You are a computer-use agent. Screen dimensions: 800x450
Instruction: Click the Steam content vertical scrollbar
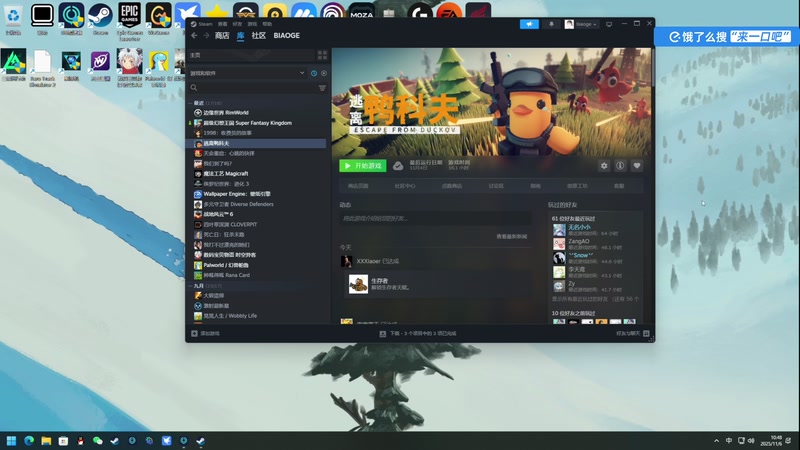point(653,66)
